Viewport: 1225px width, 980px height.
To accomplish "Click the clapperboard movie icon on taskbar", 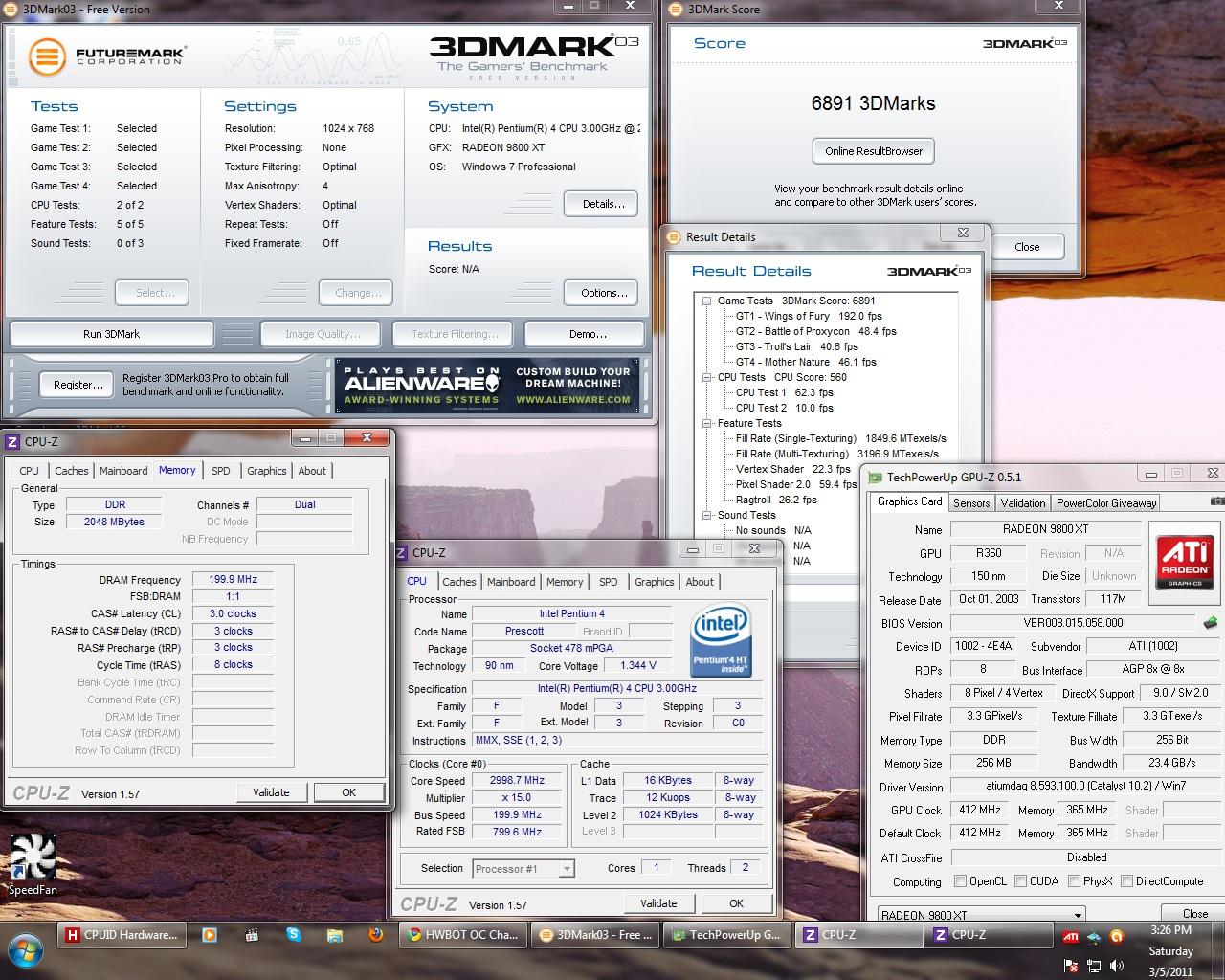I will click(252, 935).
